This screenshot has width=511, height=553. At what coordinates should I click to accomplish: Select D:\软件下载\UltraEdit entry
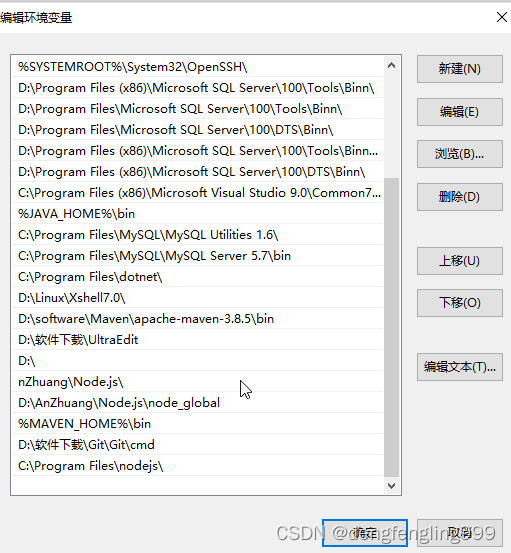coord(197,340)
